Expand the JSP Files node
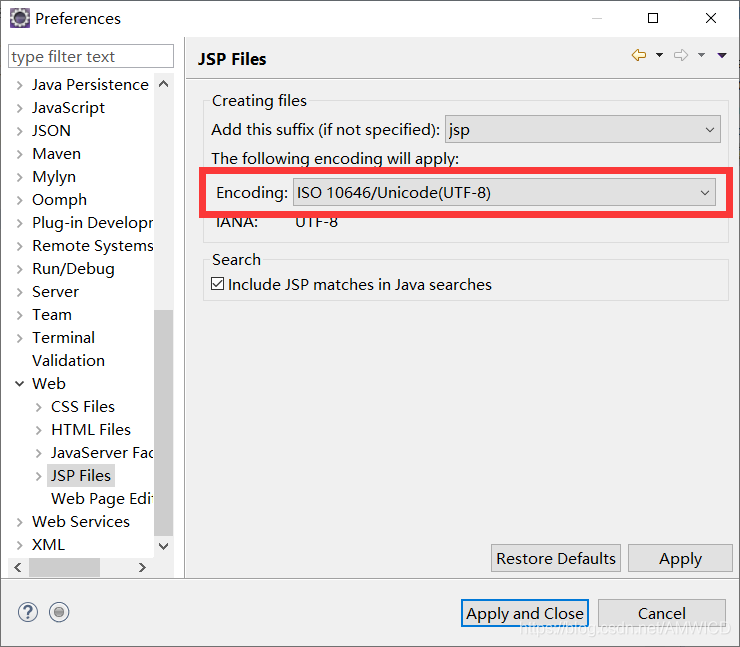The height and width of the screenshot is (647, 740). point(39,477)
